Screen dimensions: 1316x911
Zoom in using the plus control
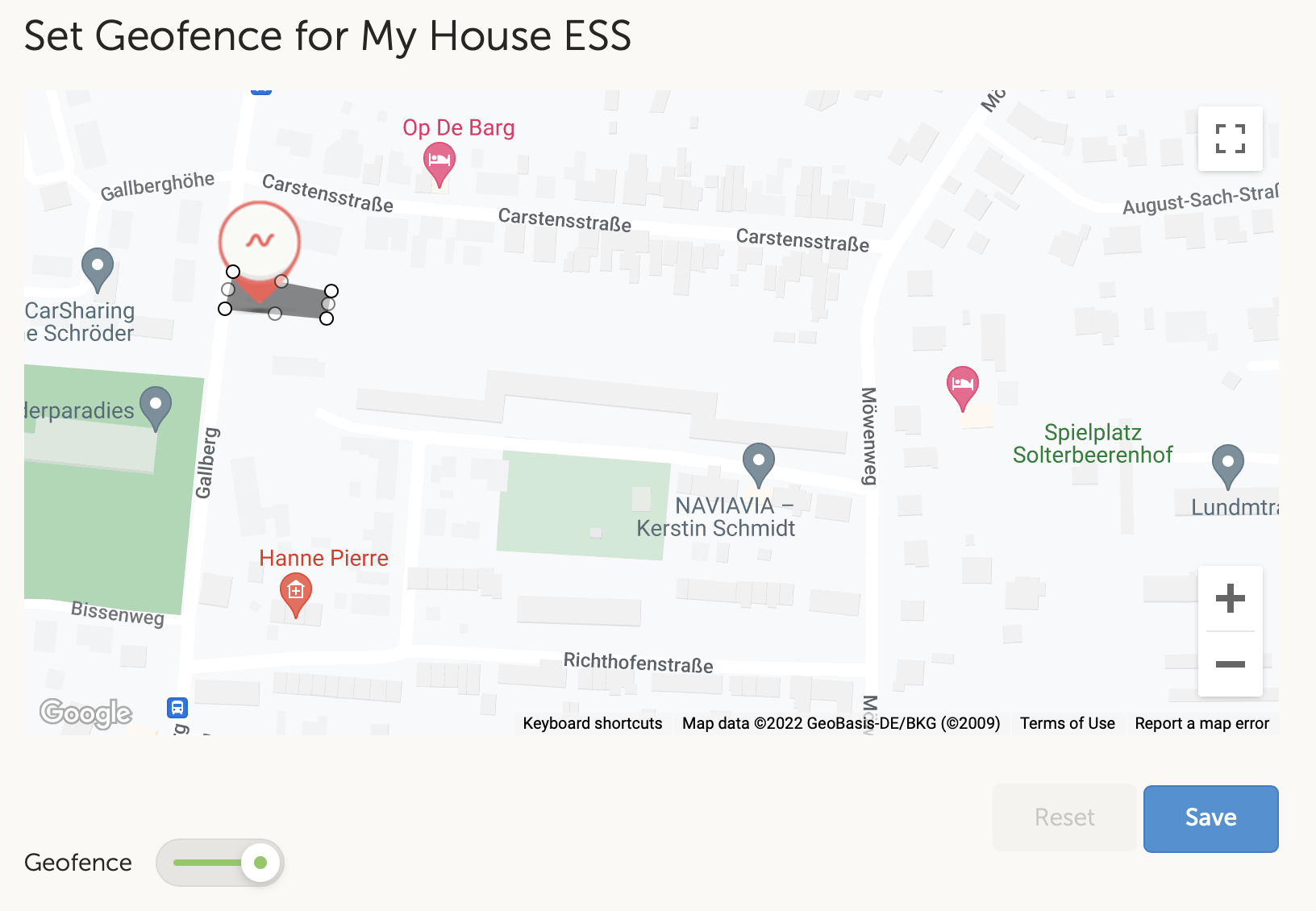pos(1230,598)
